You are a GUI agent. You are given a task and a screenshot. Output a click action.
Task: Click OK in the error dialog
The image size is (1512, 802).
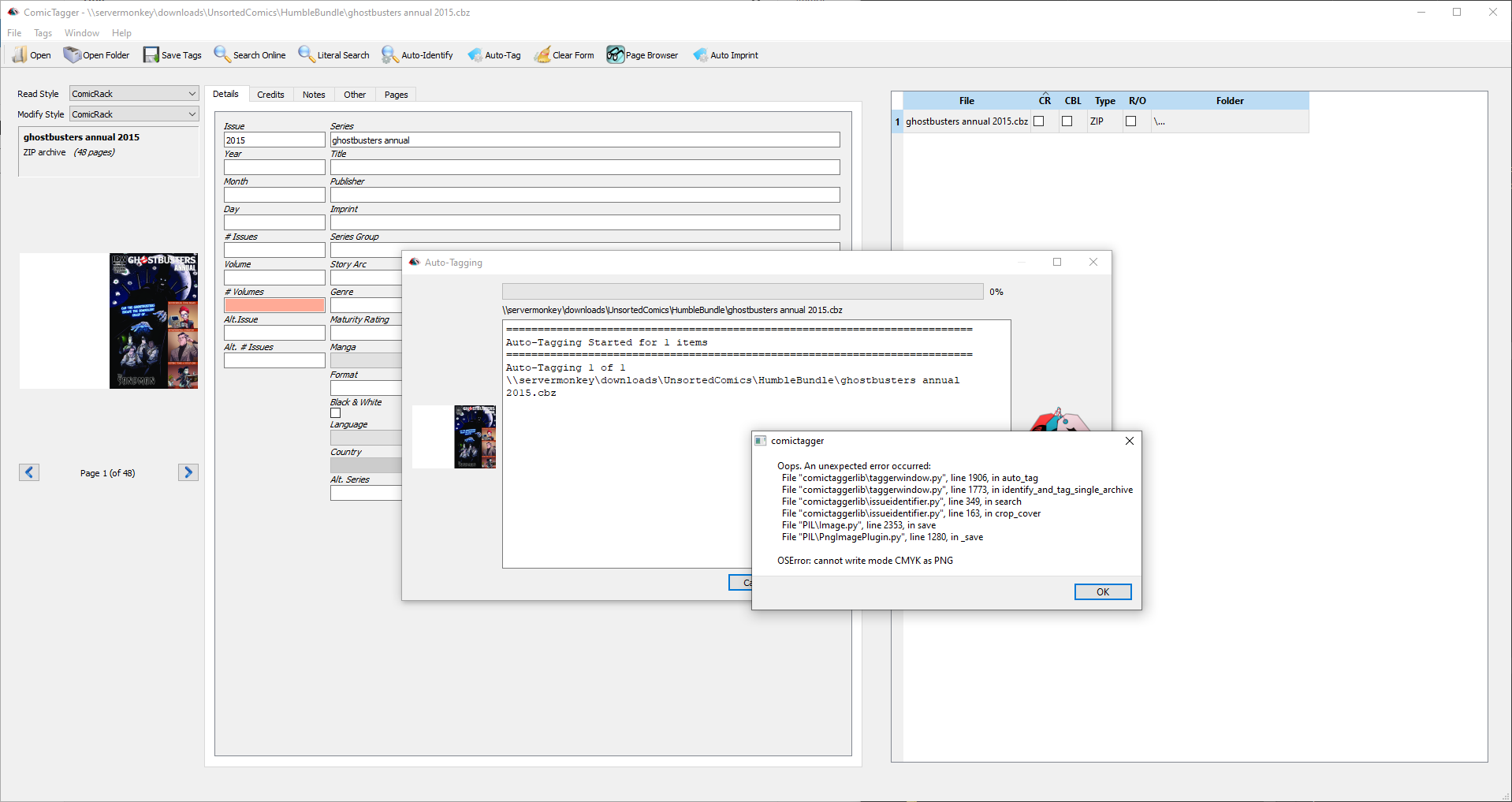1103,592
